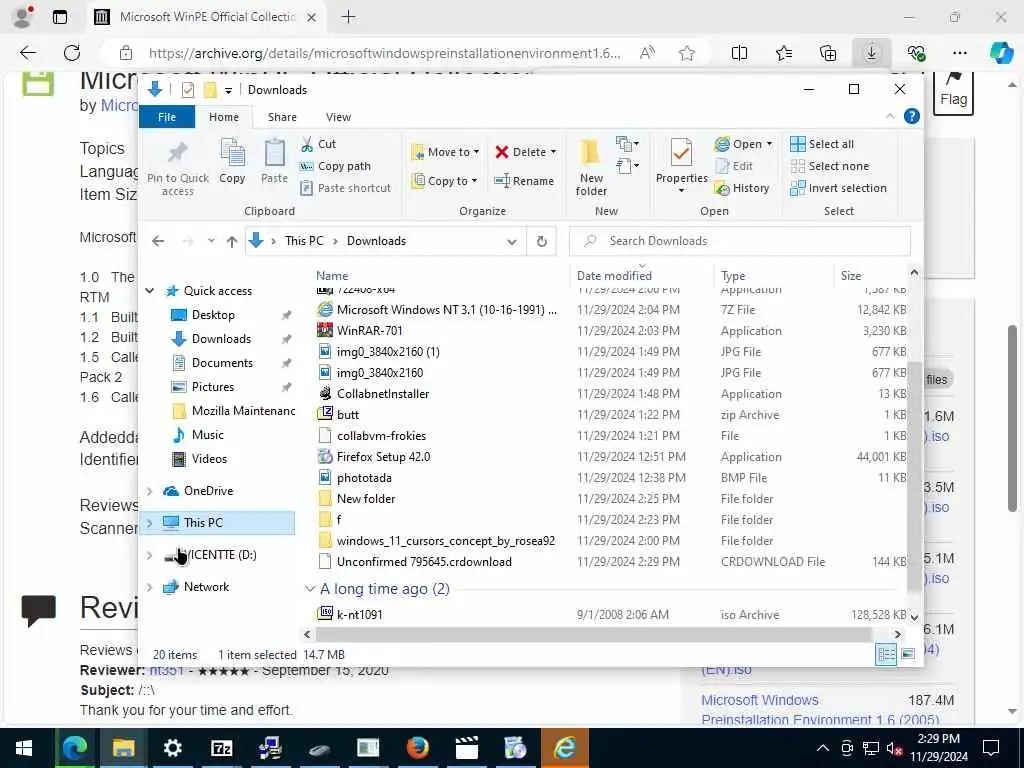The width and height of the screenshot is (1024, 768).
Task: Switch to the Home ribbon tab
Action: coord(224,117)
